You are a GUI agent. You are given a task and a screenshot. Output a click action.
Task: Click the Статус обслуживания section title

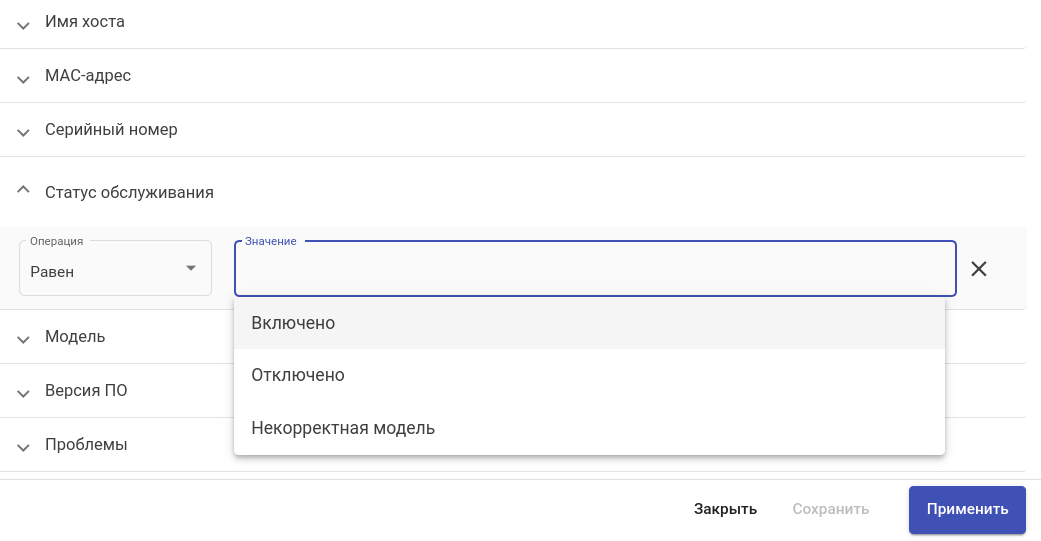[129, 192]
